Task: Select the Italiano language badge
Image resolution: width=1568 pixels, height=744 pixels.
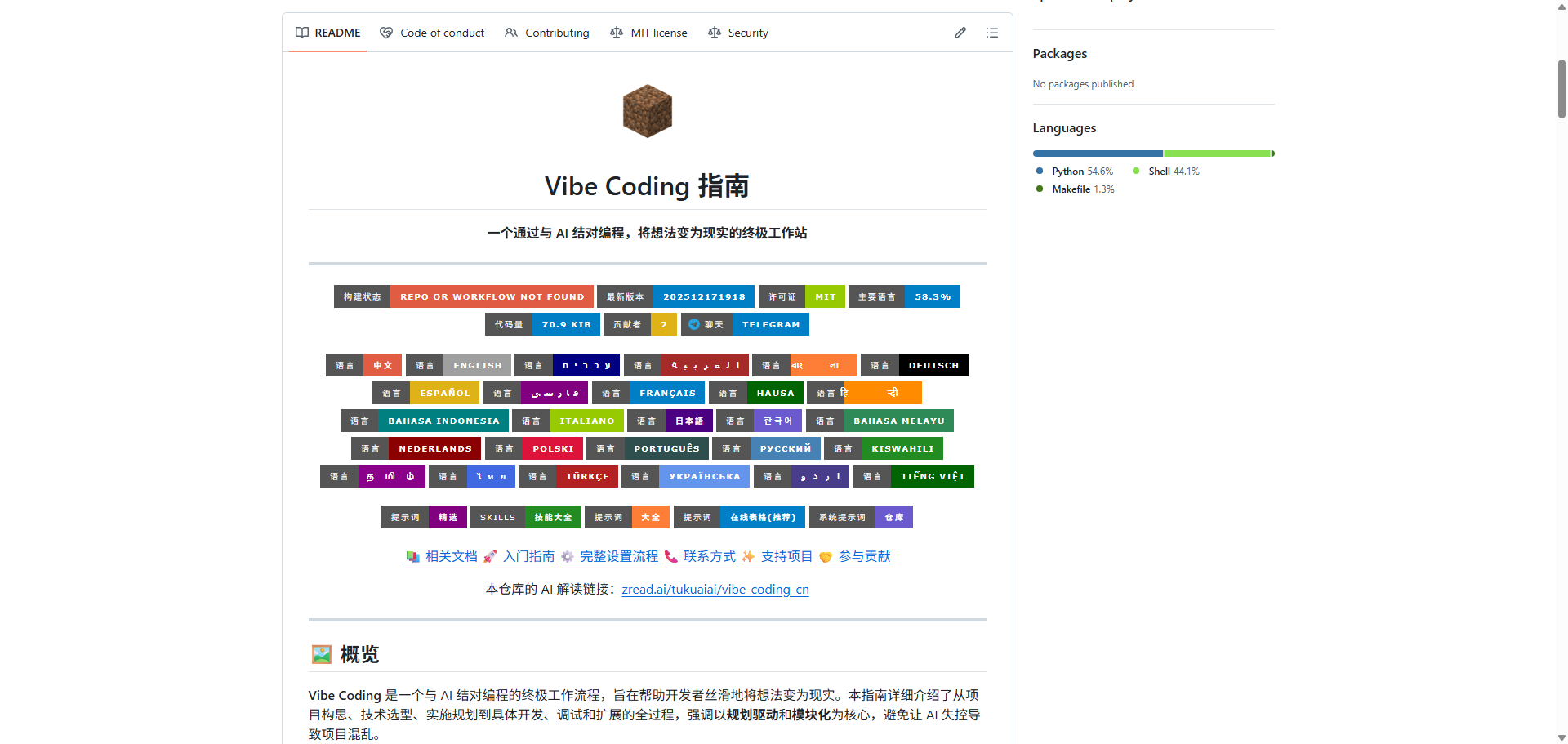Action: click(568, 421)
